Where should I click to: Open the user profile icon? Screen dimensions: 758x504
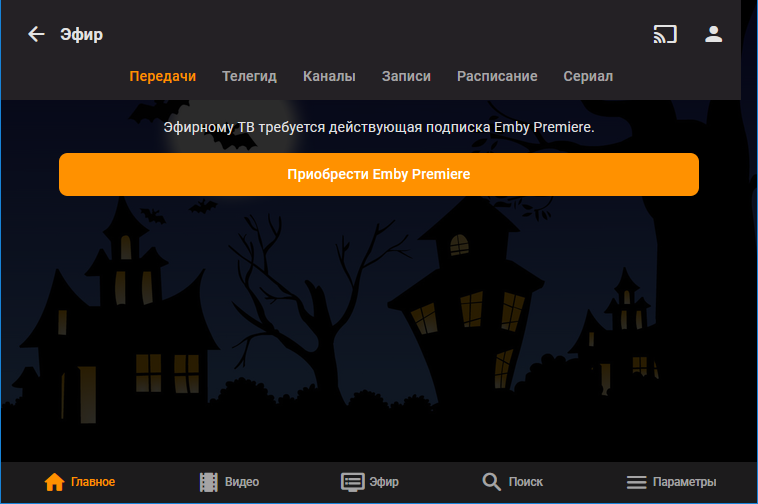713,34
